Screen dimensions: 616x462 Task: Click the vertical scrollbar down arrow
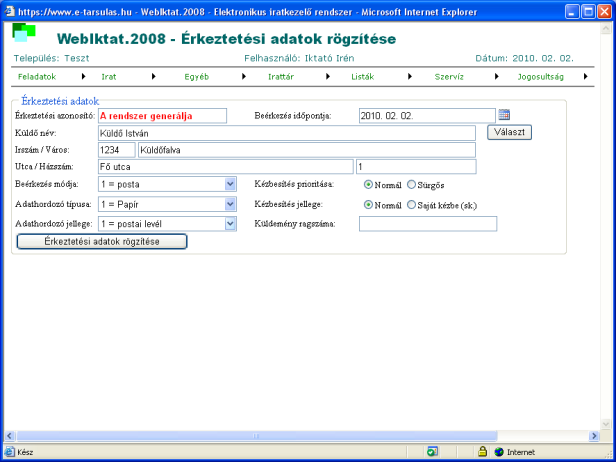point(605,424)
